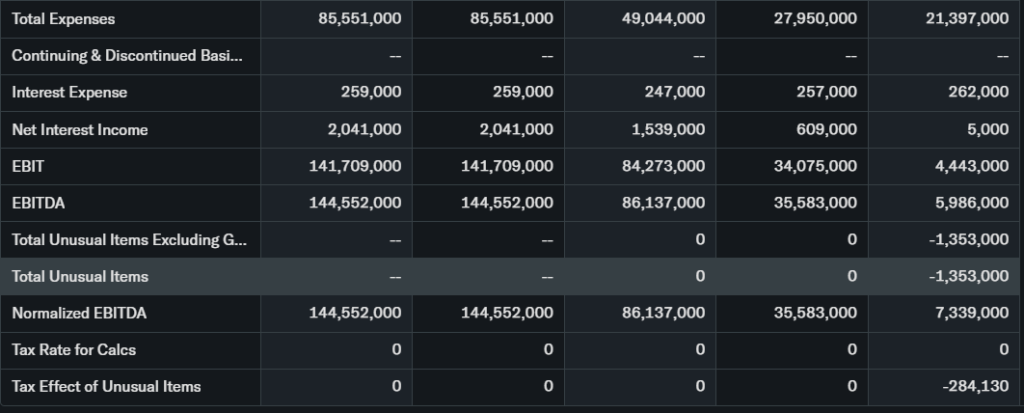This screenshot has height=413, width=1024.
Task: Click the Total Expenses value 49,044,000
Action: coord(663,19)
